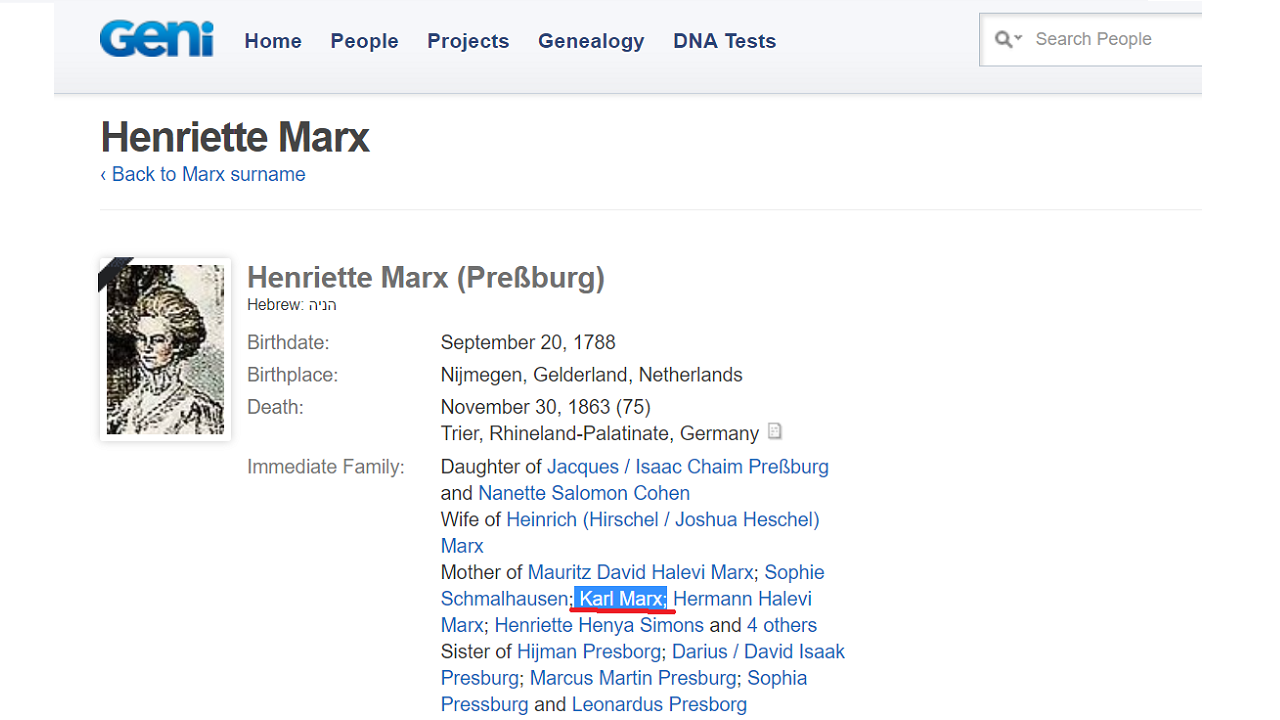Open the People menu

(x=364, y=41)
